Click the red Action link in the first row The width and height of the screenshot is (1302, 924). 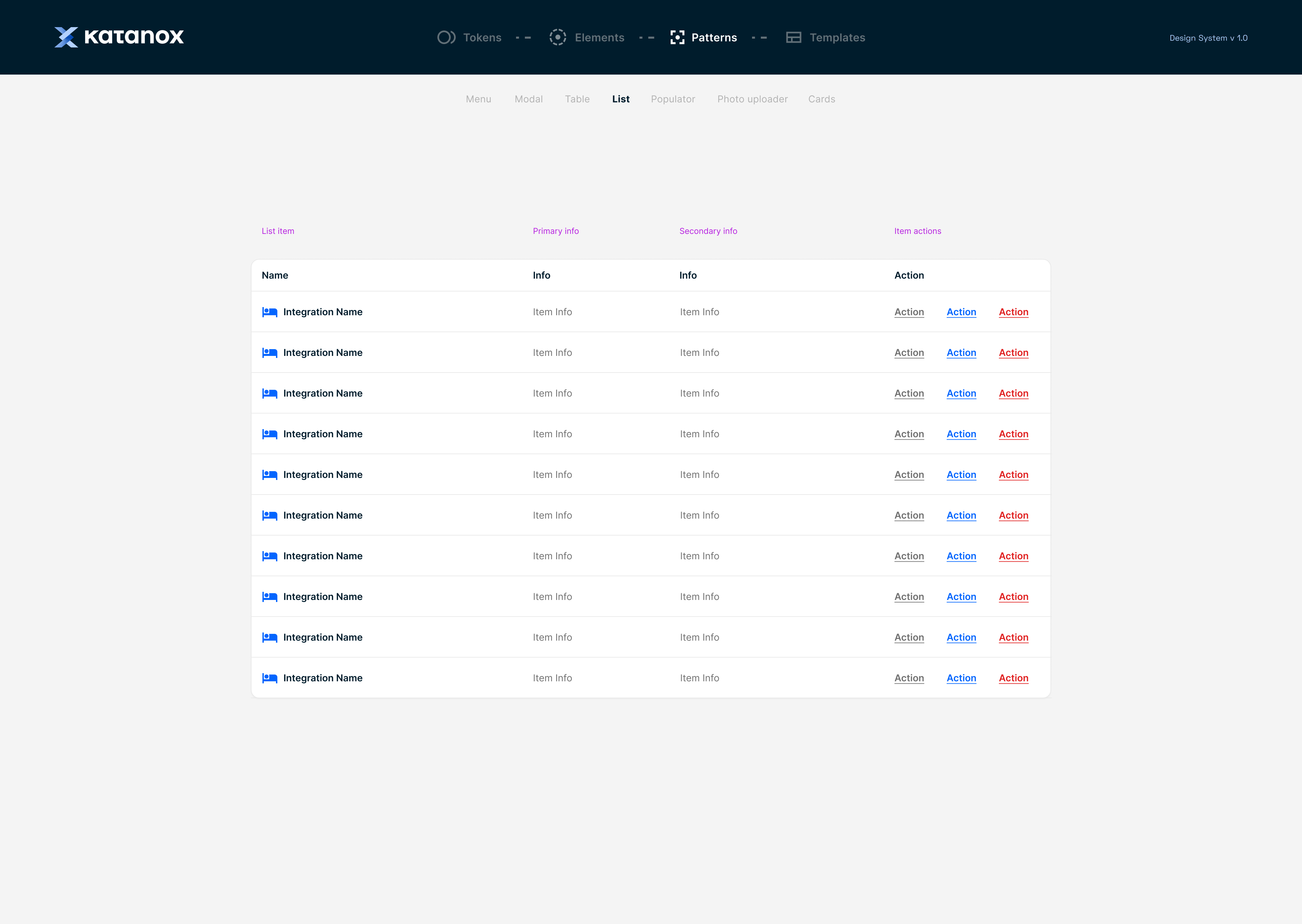pyautogui.click(x=1013, y=313)
